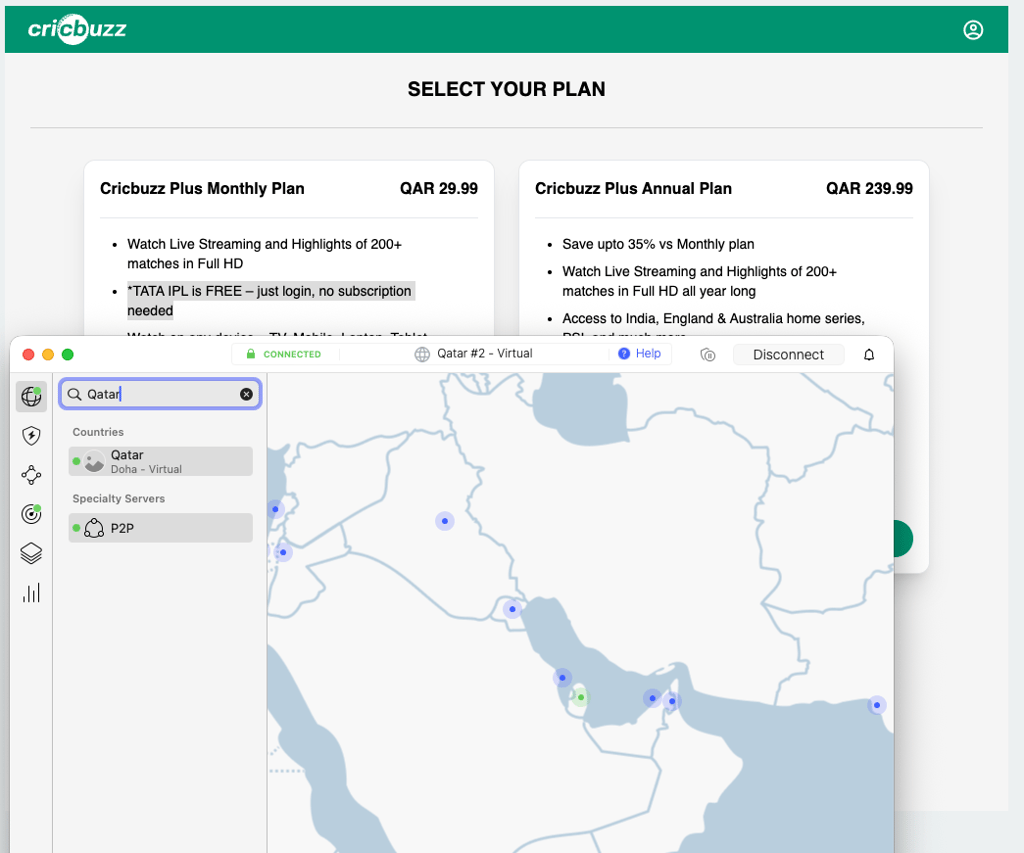Click the Kuwait map pin

513,609
